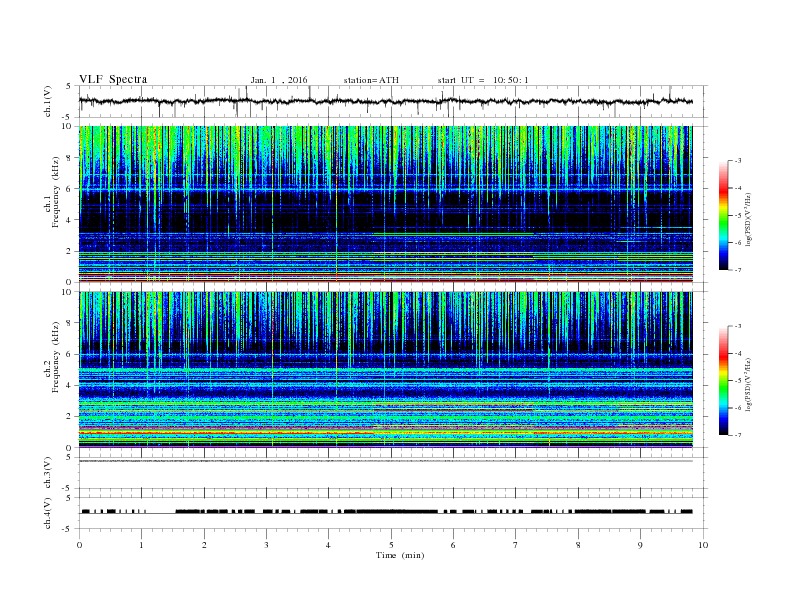Select the 'start UT = 10:50:1' text

pyautogui.click(x=483, y=80)
